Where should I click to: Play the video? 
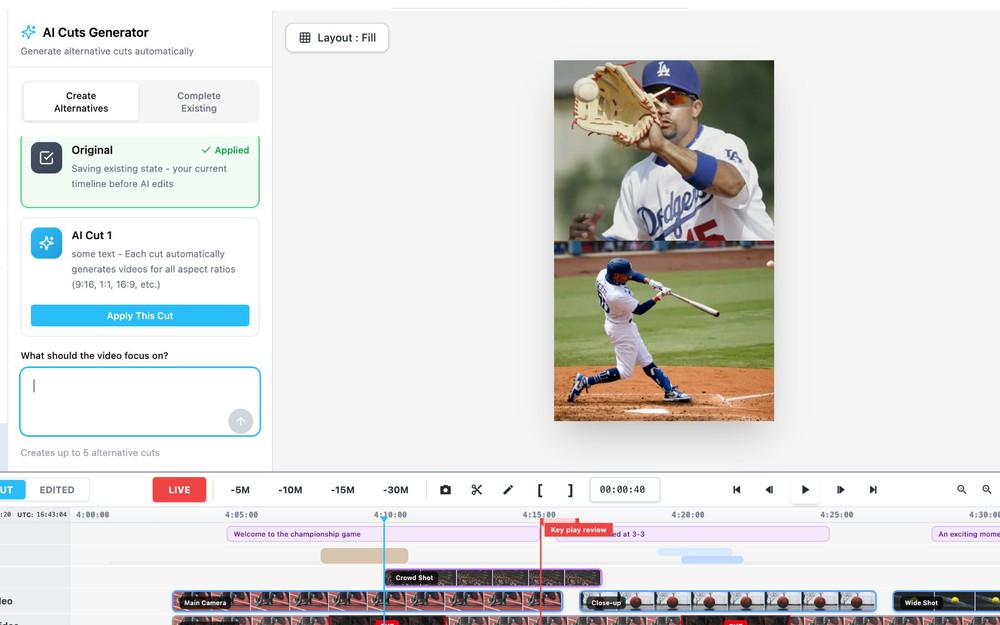[x=805, y=490]
